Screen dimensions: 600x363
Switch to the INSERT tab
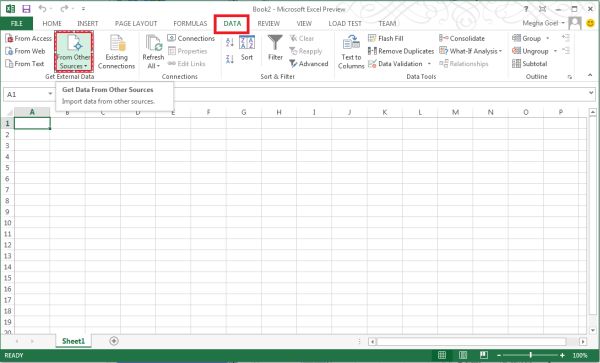[x=88, y=23]
